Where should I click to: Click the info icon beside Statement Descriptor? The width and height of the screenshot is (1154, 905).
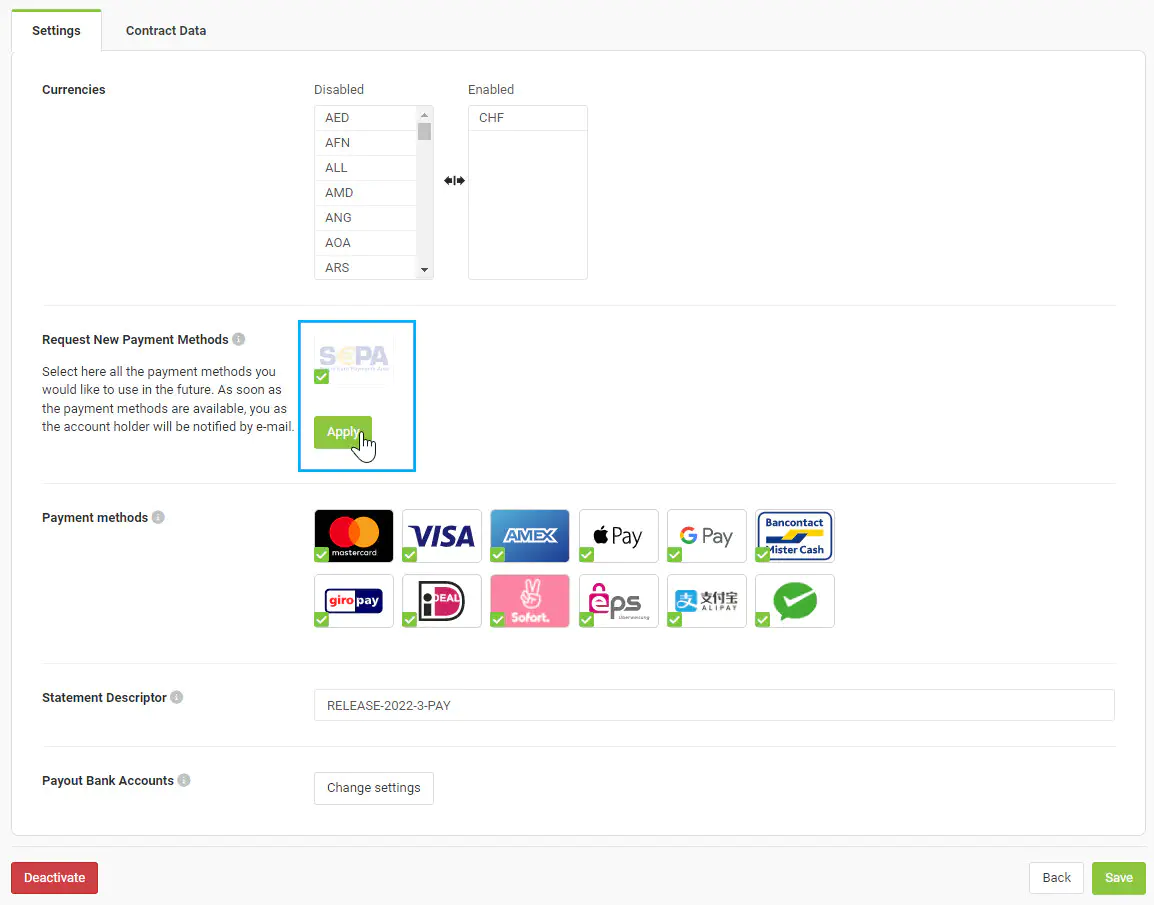pyautogui.click(x=177, y=697)
